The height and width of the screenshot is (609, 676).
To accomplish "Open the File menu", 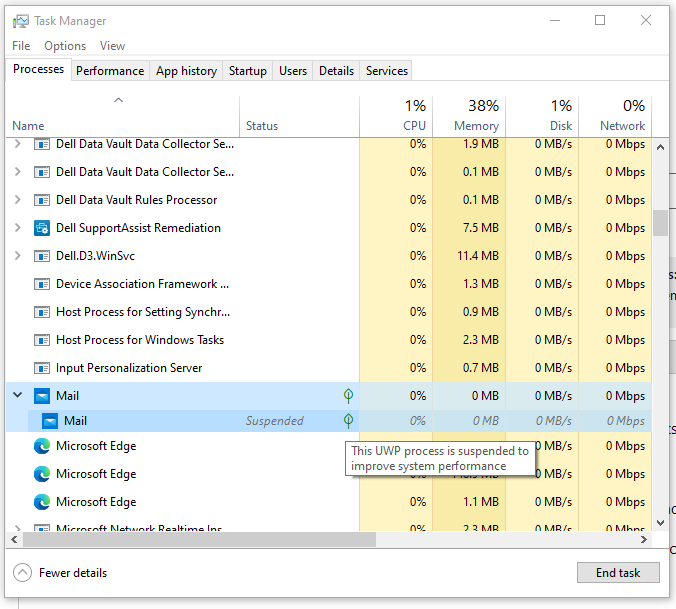I will tap(21, 46).
